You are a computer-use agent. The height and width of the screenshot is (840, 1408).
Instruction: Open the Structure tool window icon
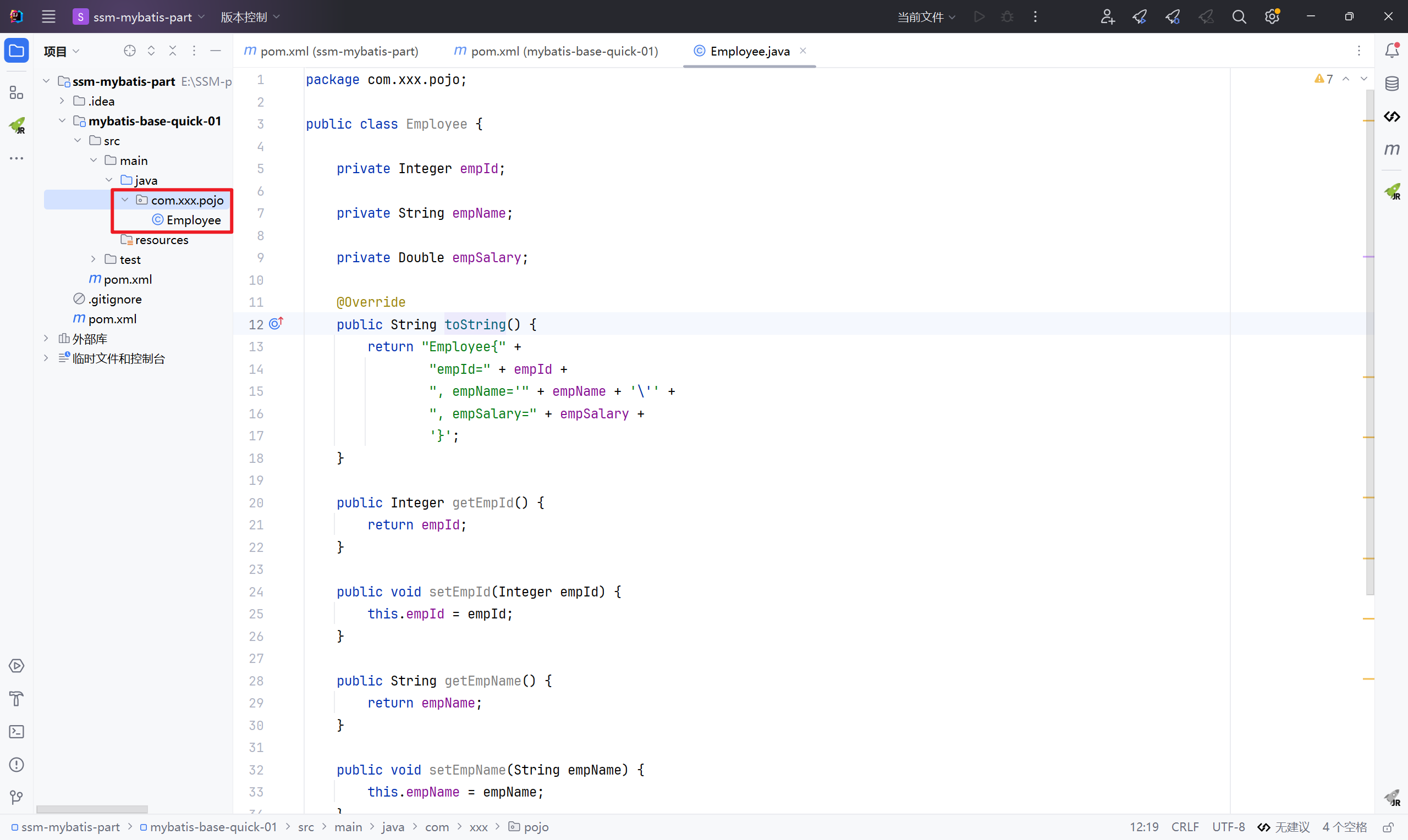coord(16,92)
